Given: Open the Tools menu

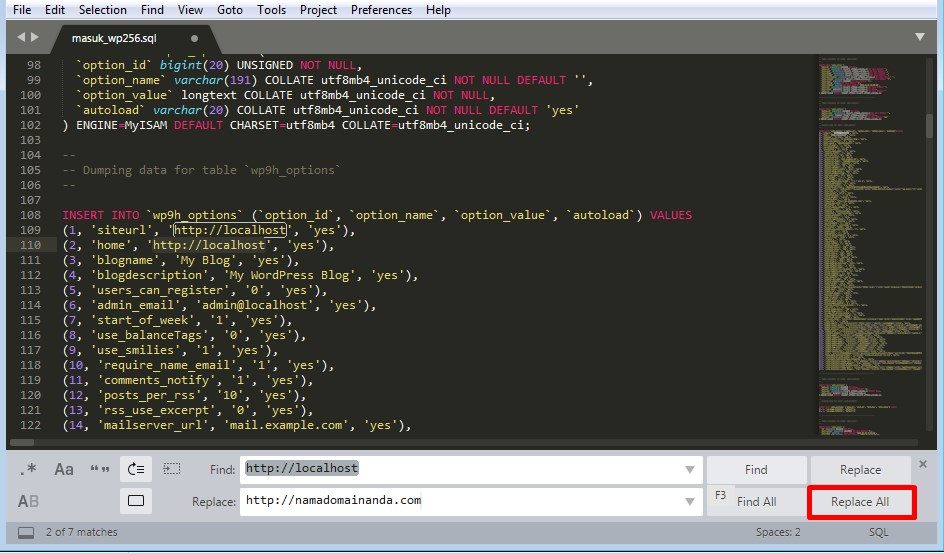Looking at the screenshot, I should [x=272, y=10].
